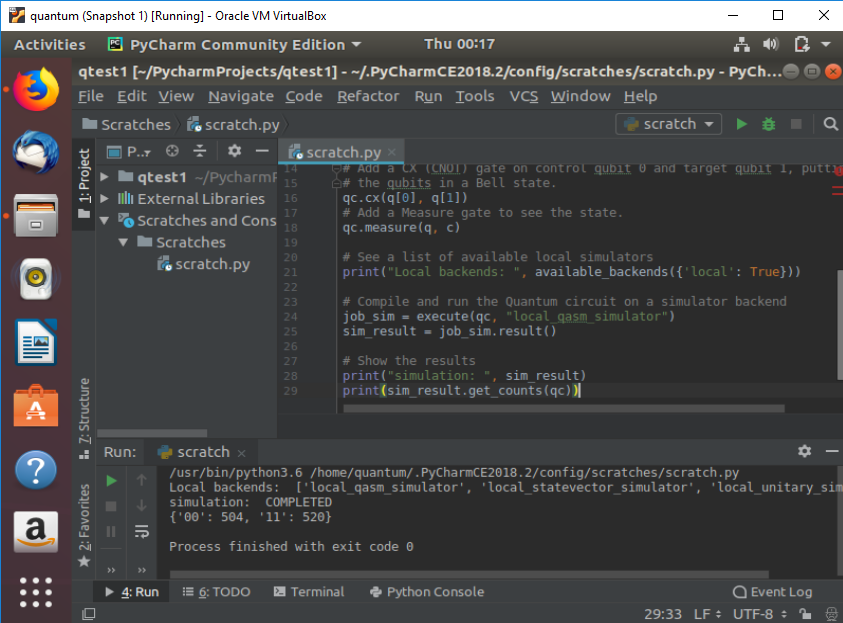Viewport: 843px width, 623px height.
Task: Click the editor horizontal scrollbar
Action: click(563, 409)
